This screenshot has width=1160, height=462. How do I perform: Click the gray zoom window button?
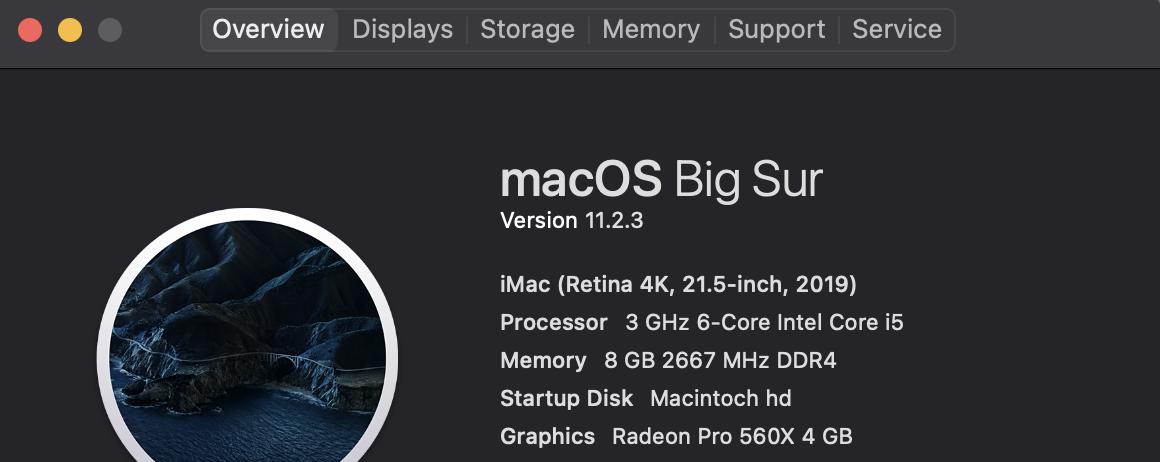[110, 30]
